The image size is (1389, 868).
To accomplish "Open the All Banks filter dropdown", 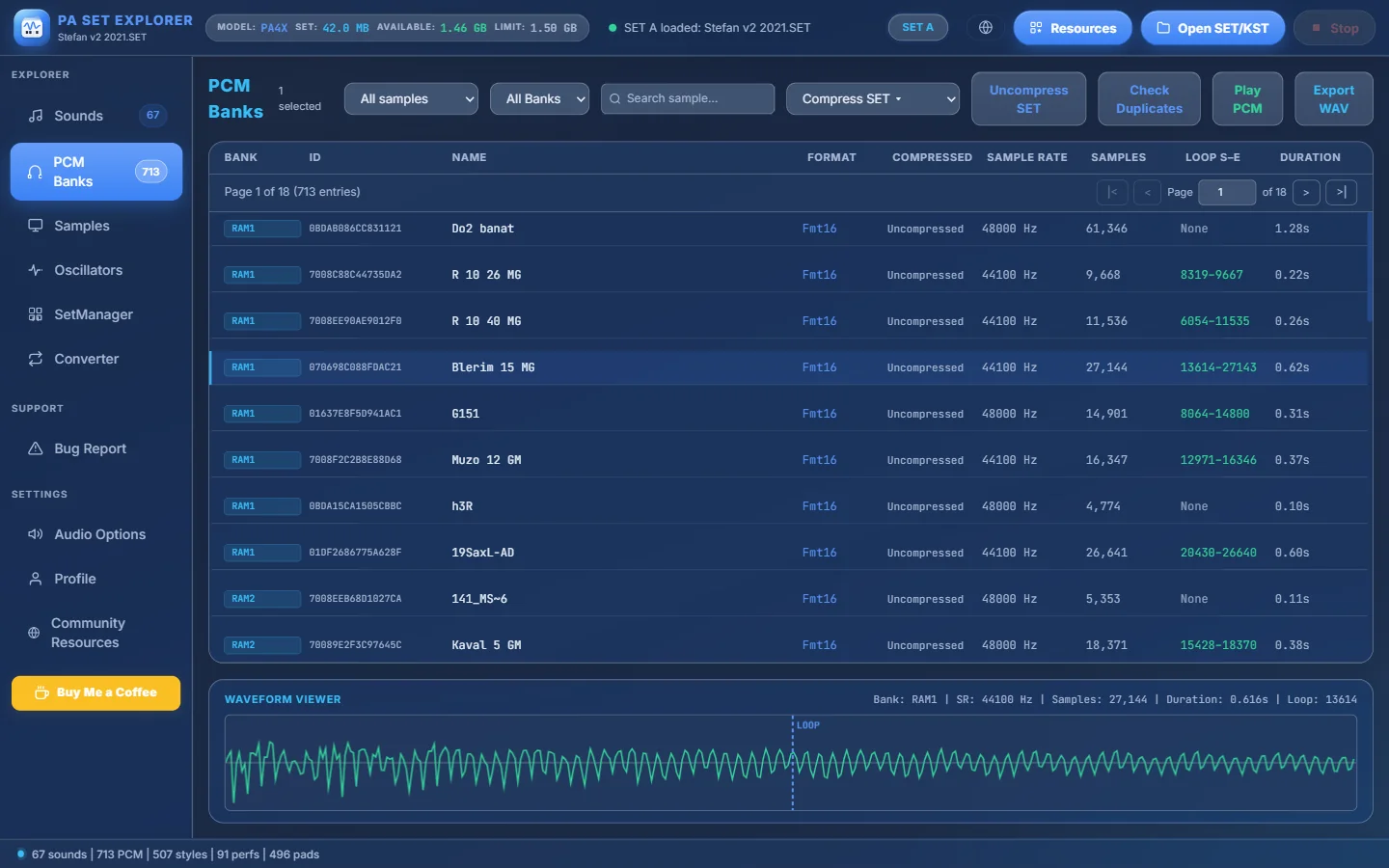I will [540, 98].
